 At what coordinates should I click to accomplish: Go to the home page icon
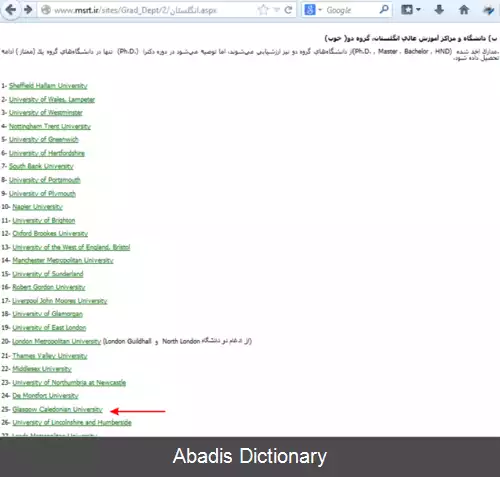coord(464,10)
